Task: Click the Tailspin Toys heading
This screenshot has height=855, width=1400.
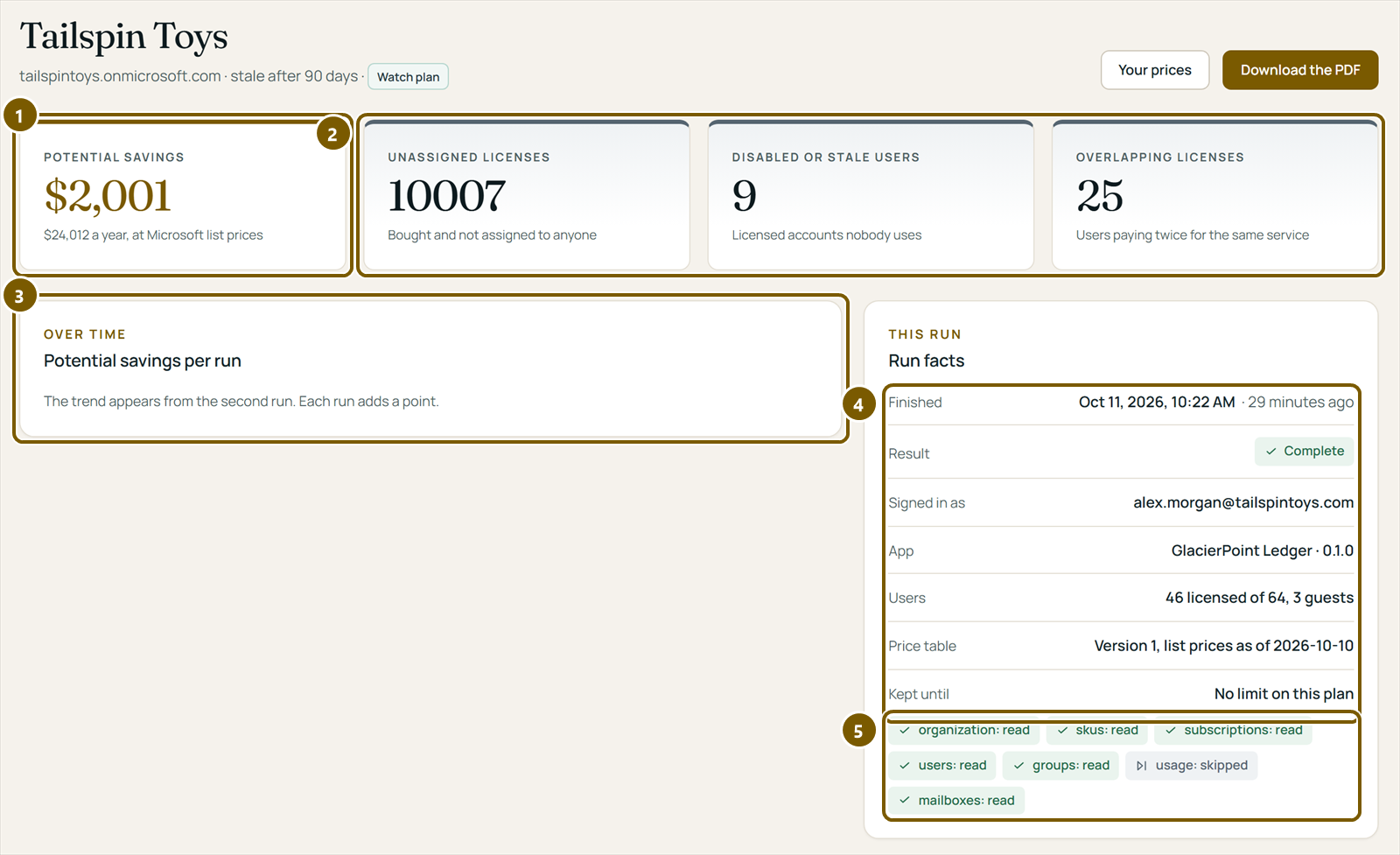Action: (124, 37)
